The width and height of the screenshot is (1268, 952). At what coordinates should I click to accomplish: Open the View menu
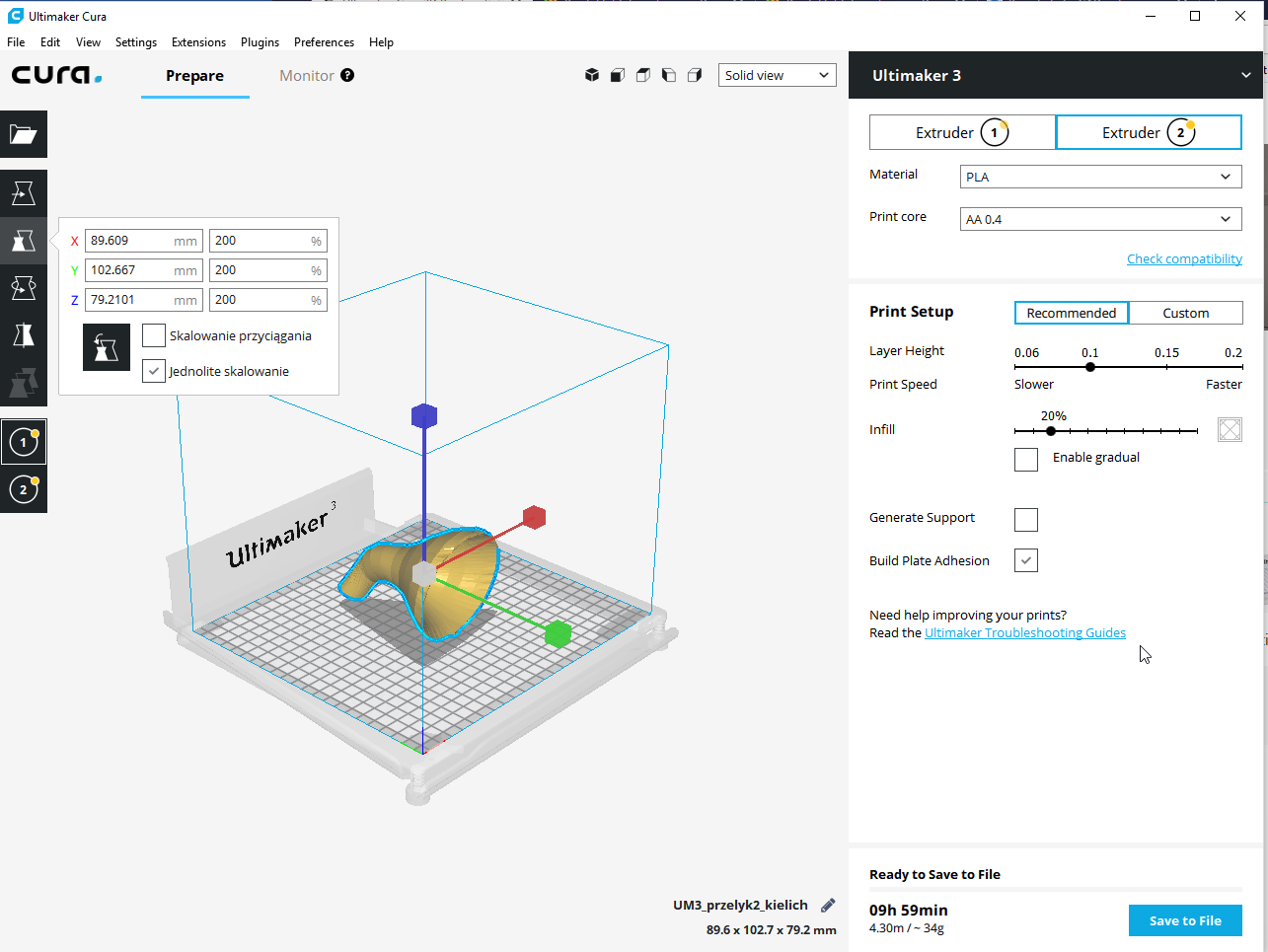[x=89, y=42]
